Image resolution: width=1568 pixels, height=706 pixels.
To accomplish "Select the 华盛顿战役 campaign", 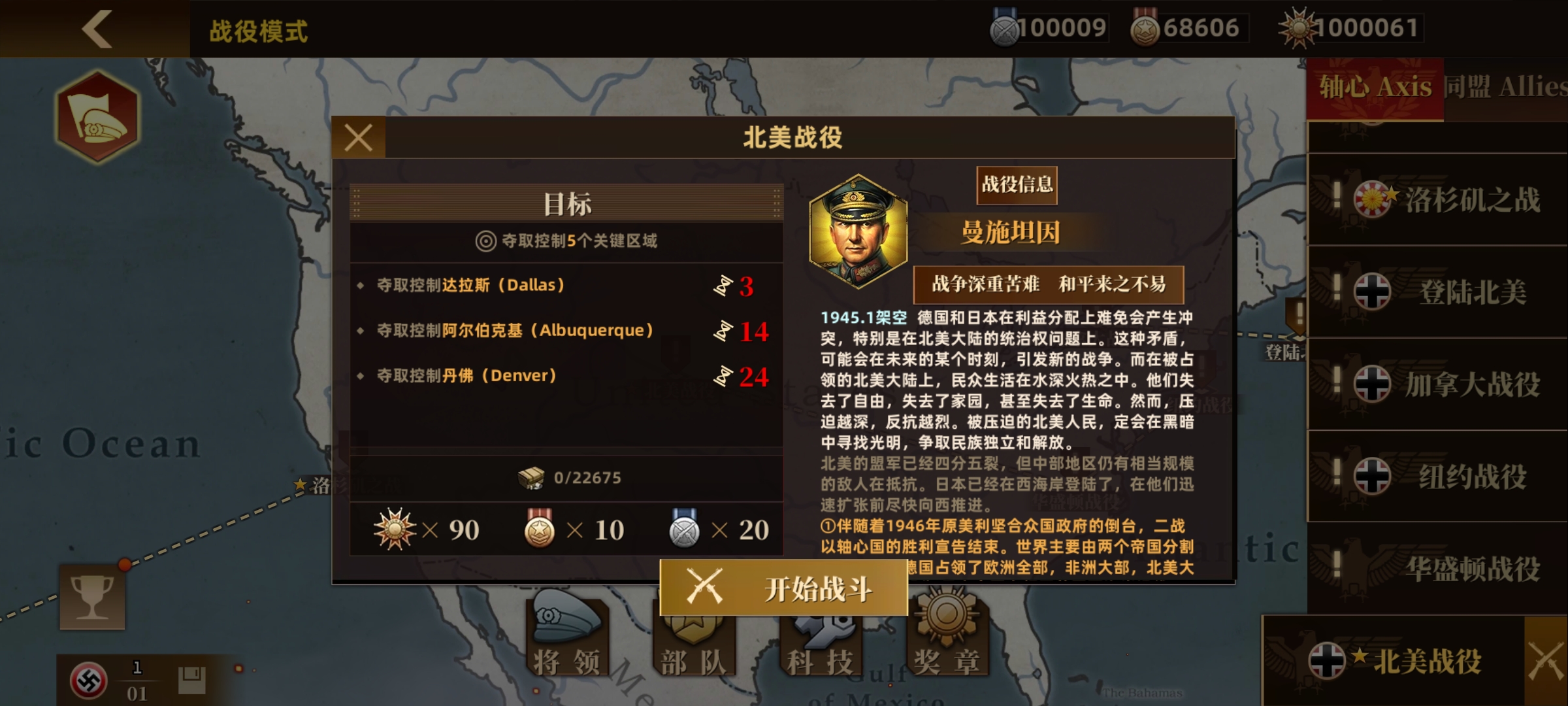I will [x=1437, y=568].
